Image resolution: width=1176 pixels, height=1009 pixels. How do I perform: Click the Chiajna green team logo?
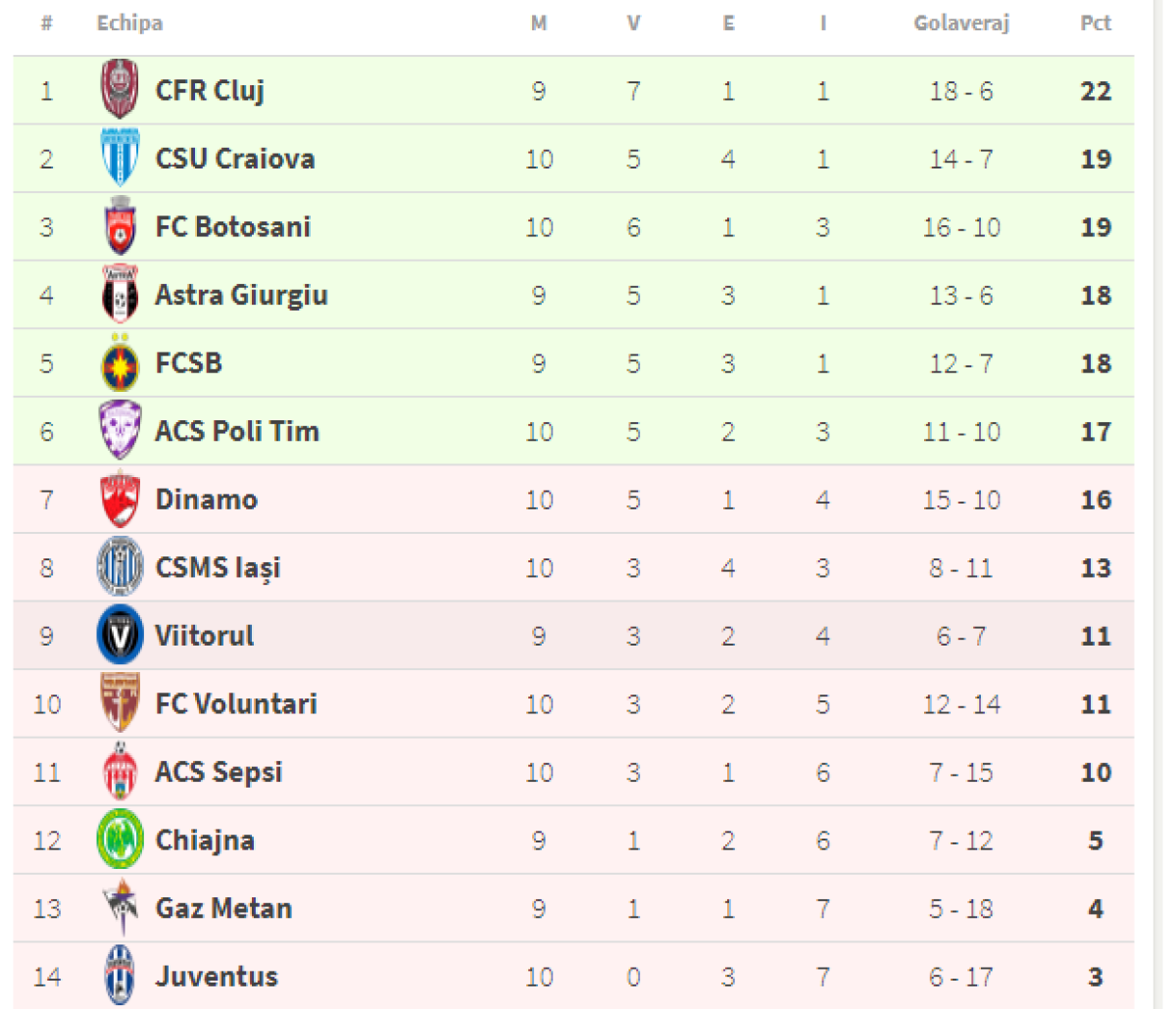click(121, 840)
